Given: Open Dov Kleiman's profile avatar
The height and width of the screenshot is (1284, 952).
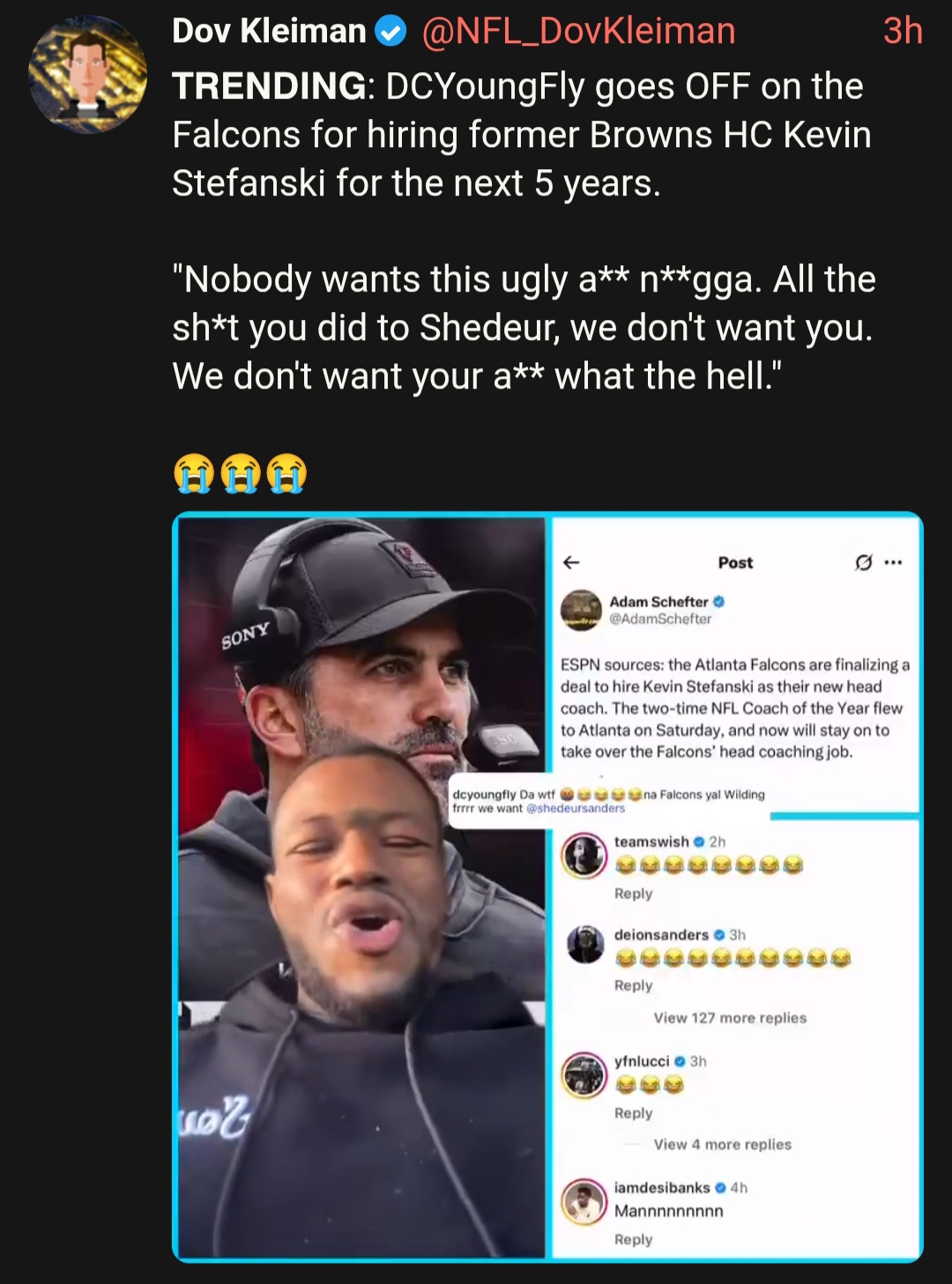Looking at the screenshot, I should [x=87, y=74].
